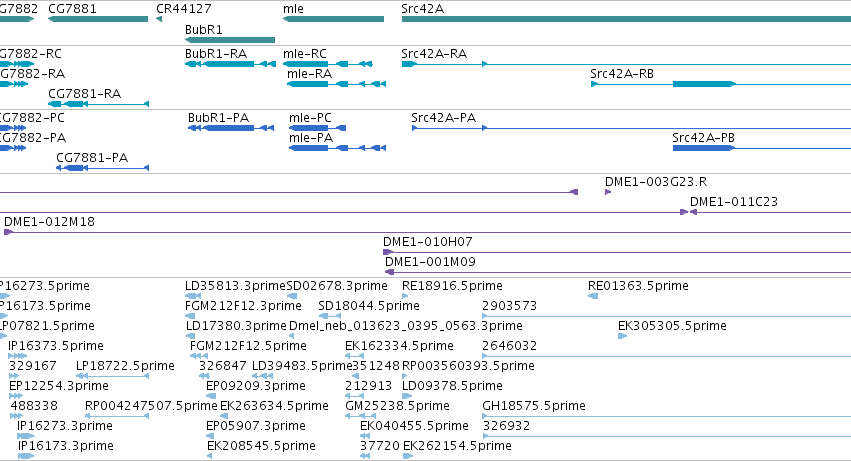Open the BubR1-RA transcript label
This screenshot has height=461, width=851.
216,54
